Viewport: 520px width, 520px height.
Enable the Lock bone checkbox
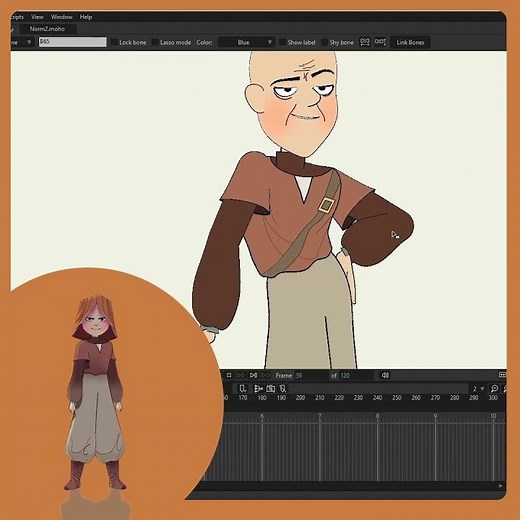click(x=114, y=42)
